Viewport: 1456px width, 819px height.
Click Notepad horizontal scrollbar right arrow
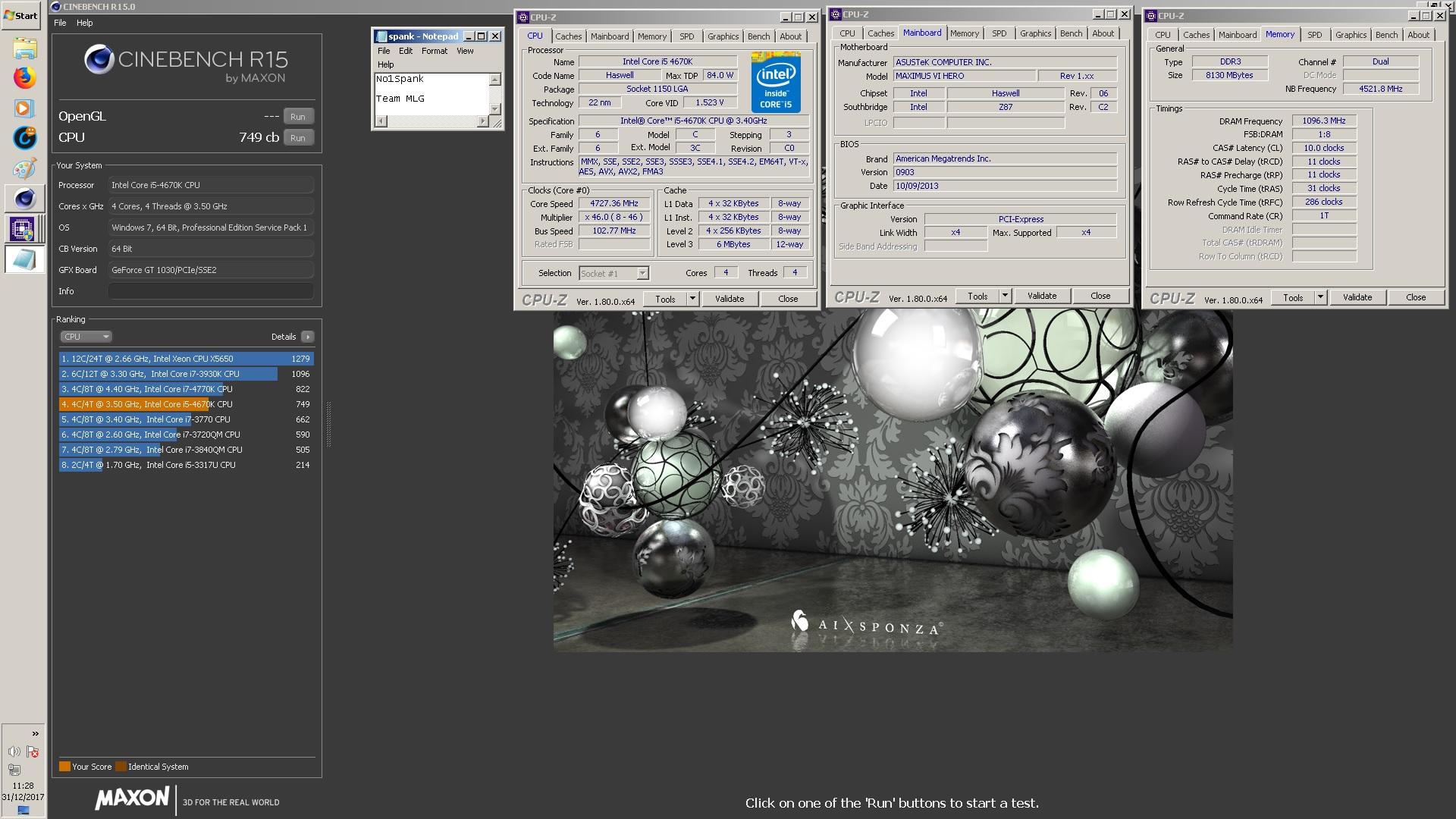pyautogui.click(x=482, y=121)
